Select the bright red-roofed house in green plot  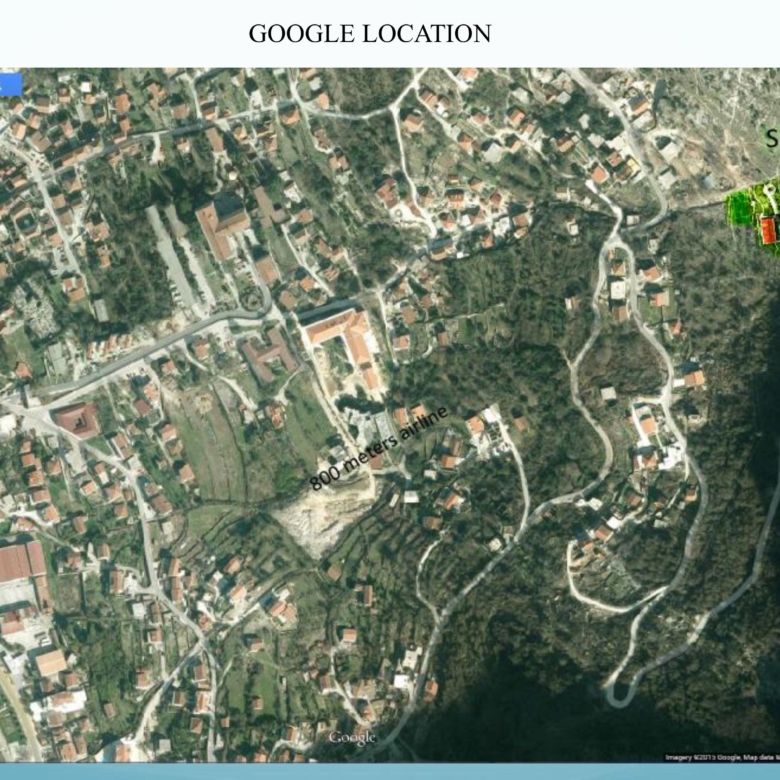769,230
